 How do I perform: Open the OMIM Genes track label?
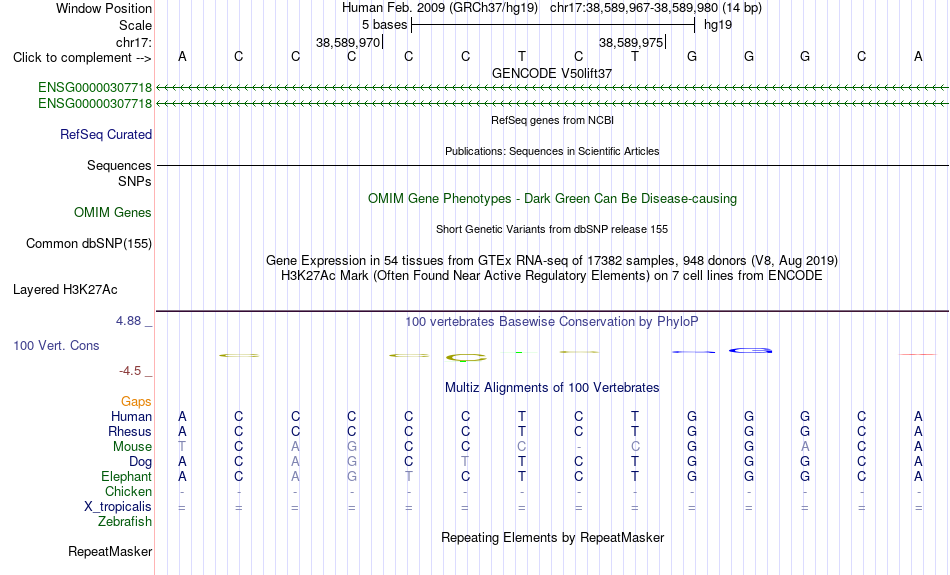click(x=112, y=213)
